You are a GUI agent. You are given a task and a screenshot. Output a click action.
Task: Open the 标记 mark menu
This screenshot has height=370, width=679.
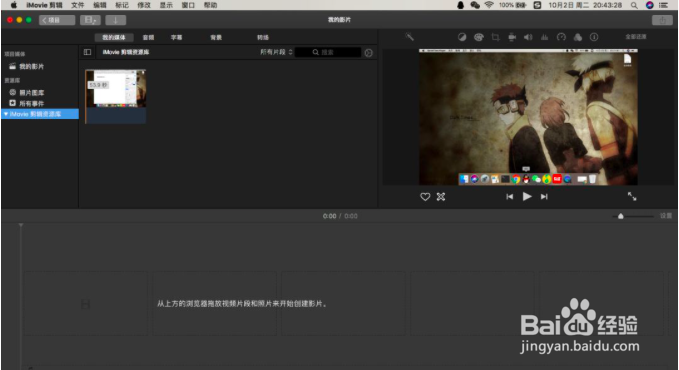122,5
